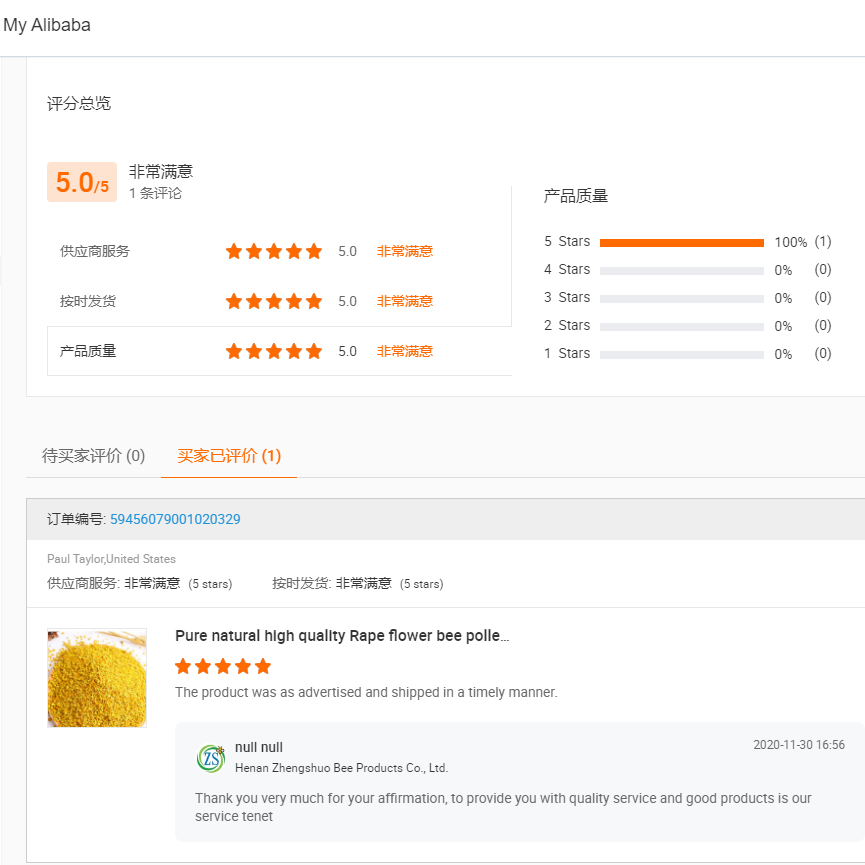Click the 1 Stars rating bar
The height and width of the screenshot is (865, 865).
click(681, 354)
